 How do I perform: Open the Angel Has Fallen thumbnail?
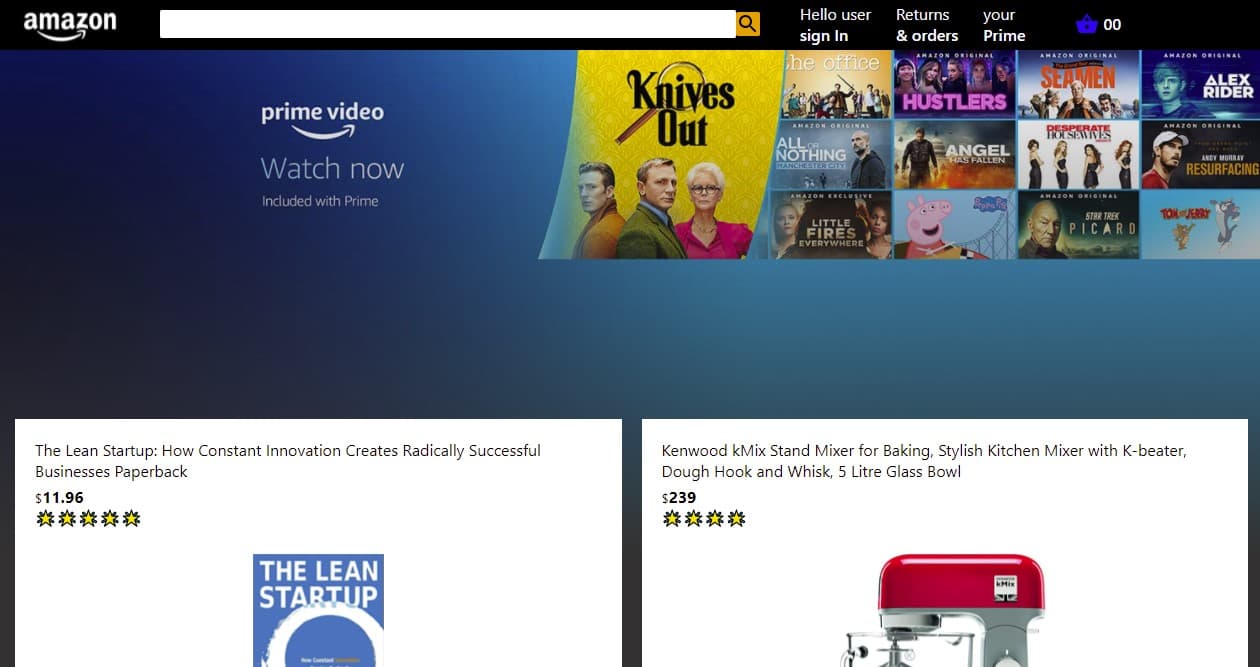[x=954, y=155]
